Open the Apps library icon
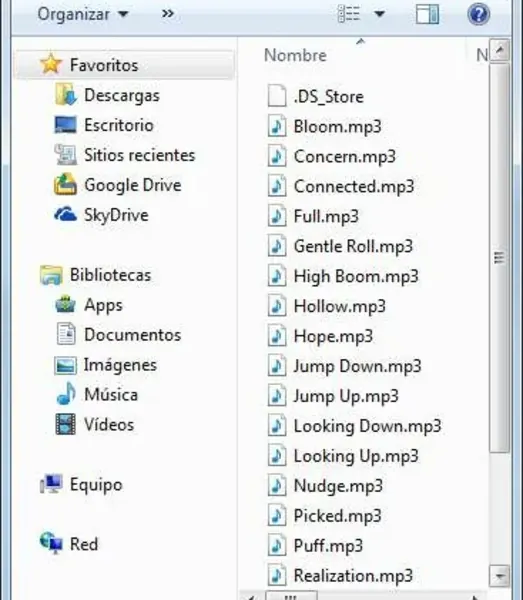The height and width of the screenshot is (600, 523). [x=65, y=304]
